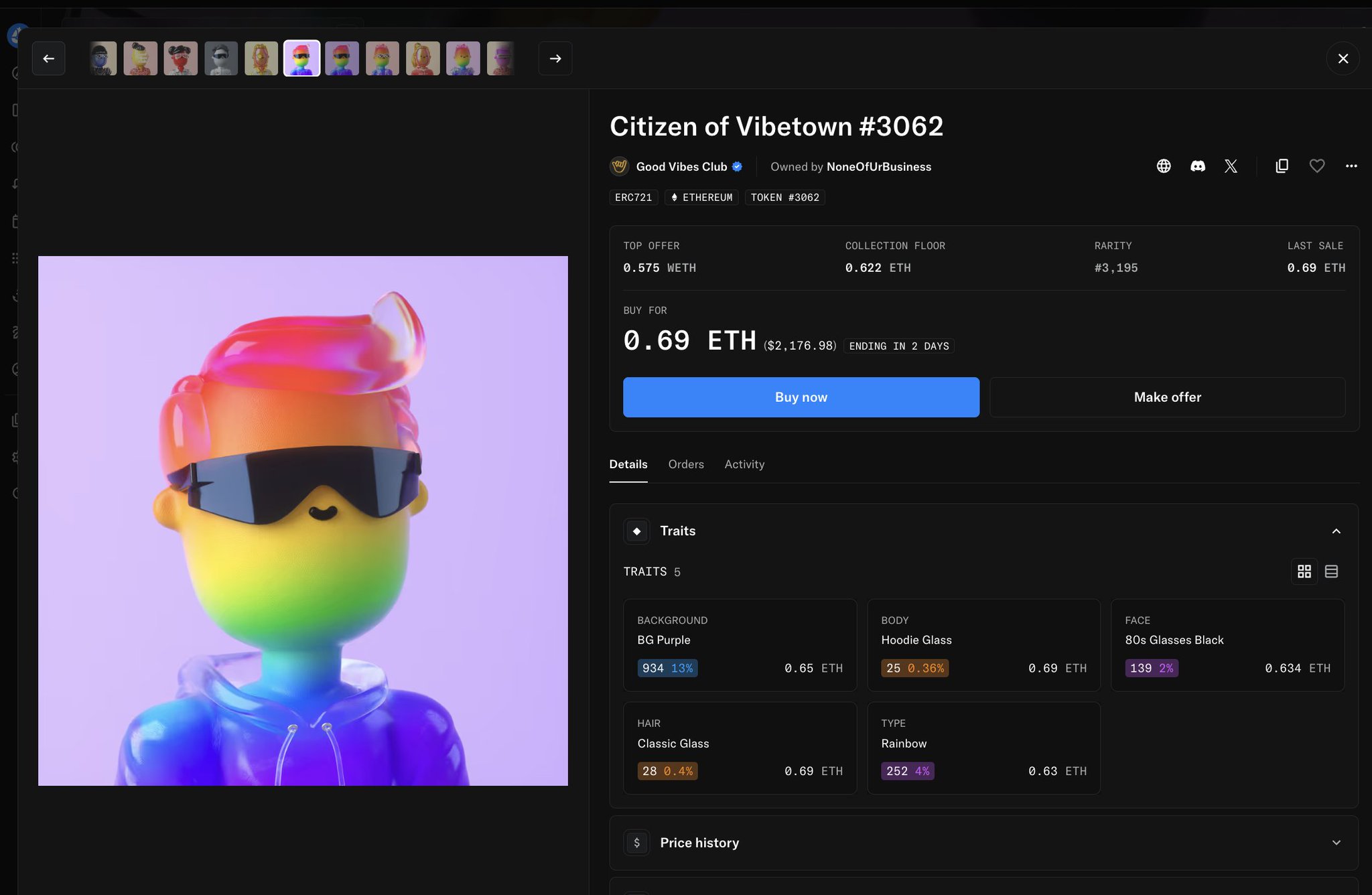Switch to the Activity tab
Screen dimensions: 1372x895
tap(744, 464)
